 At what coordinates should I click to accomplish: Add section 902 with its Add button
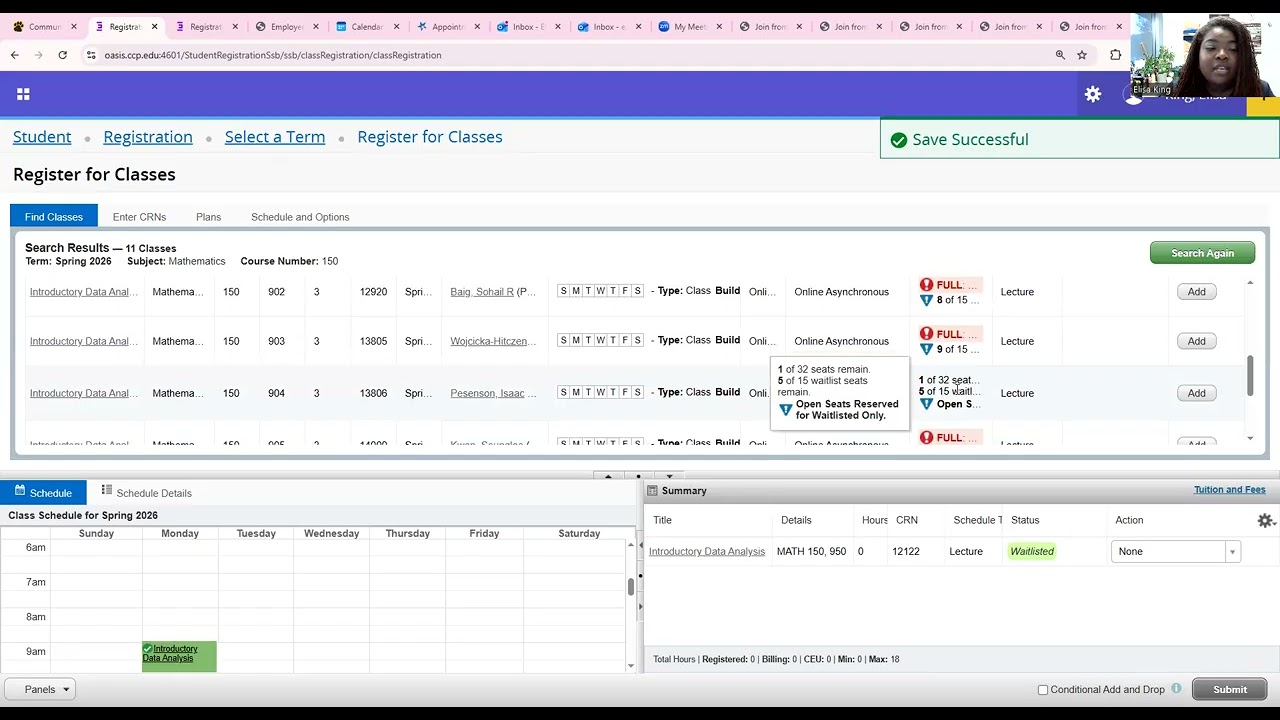point(1196,292)
